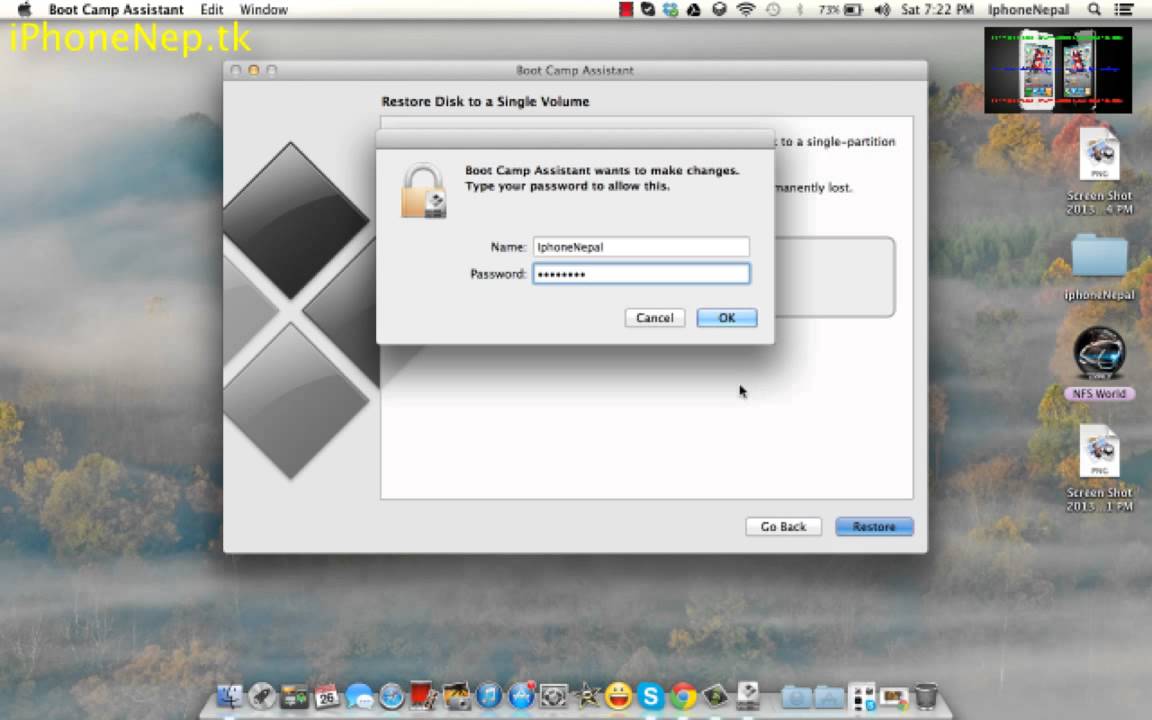Screen dimensions: 1152x720
Task: Click the padlock icon in the dialog
Action: [x=424, y=191]
